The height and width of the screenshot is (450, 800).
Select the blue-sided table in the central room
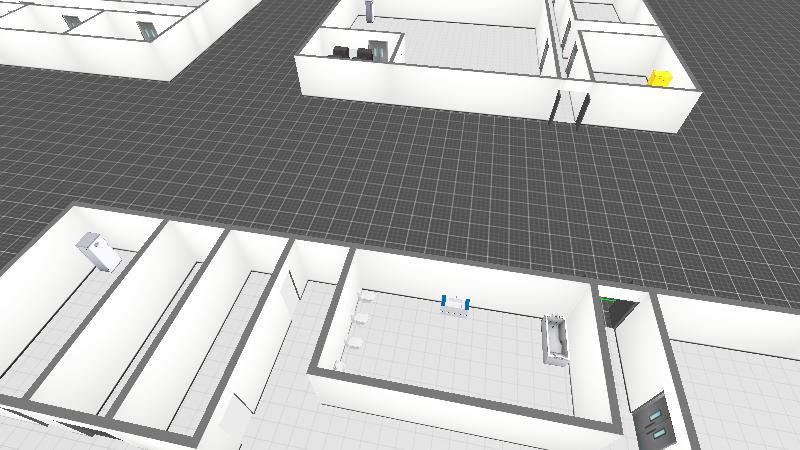pyautogui.click(x=456, y=304)
